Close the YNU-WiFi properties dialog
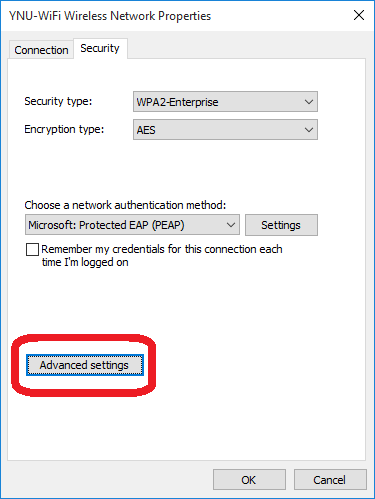Image resolution: width=375 pixels, height=499 pixels. (x=359, y=15)
